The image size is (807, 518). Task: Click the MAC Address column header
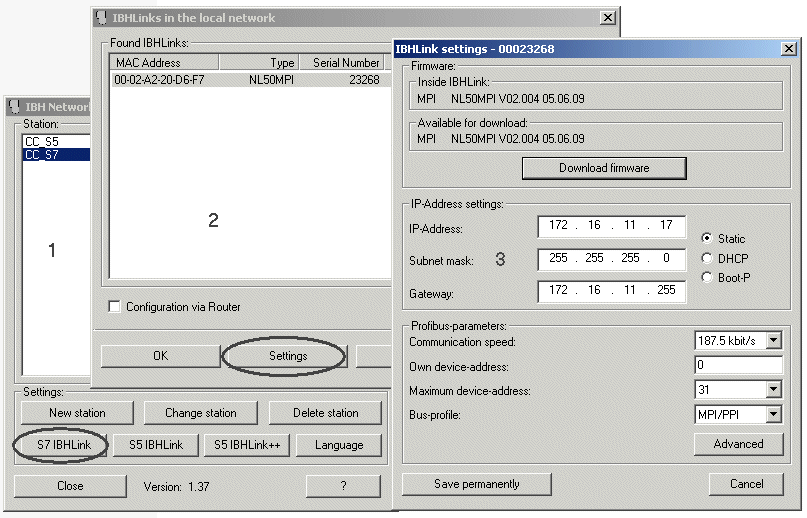point(164,63)
